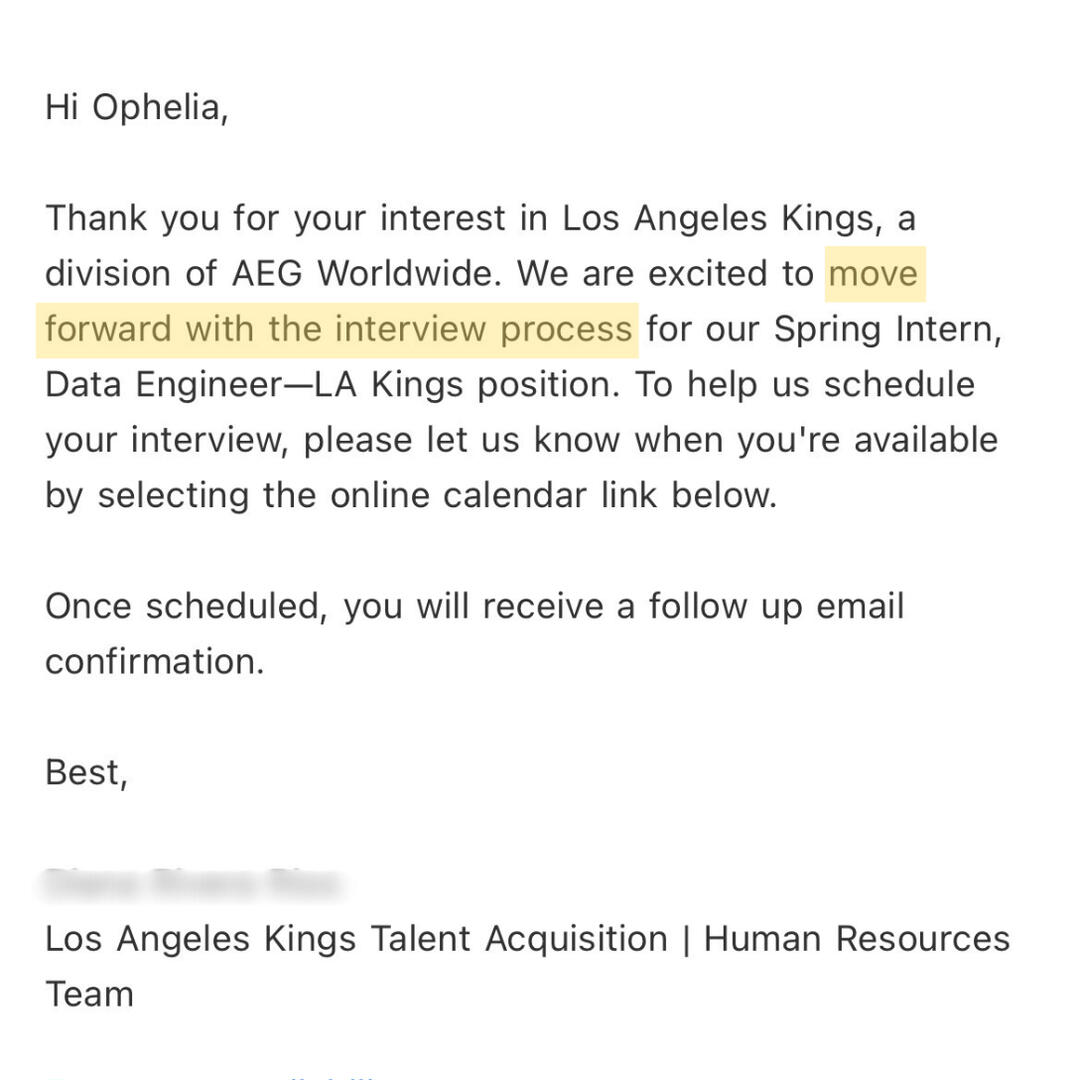Click the "Best," sign-off
Viewport: 1080px width, 1080px height.
click(87, 772)
